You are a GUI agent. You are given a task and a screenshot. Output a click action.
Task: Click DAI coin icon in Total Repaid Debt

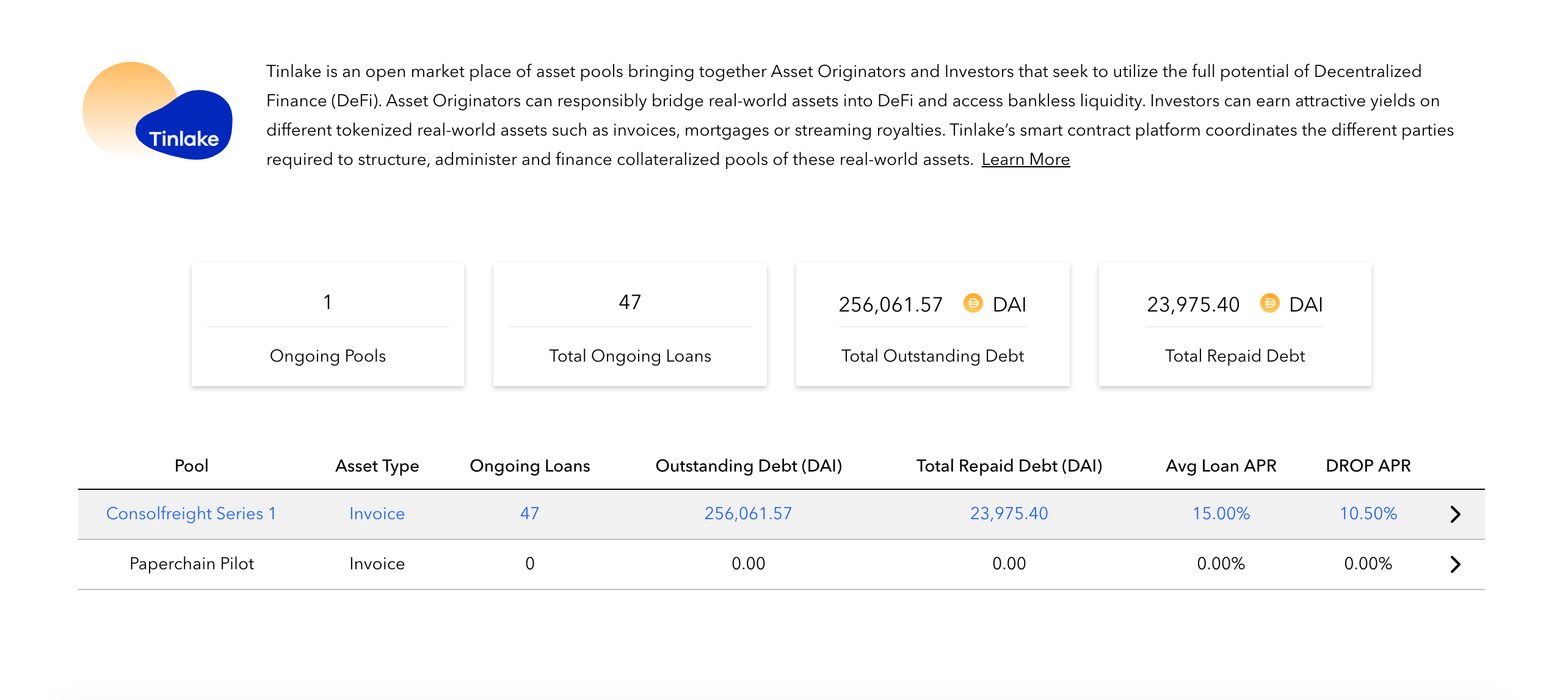(1269, 303)
